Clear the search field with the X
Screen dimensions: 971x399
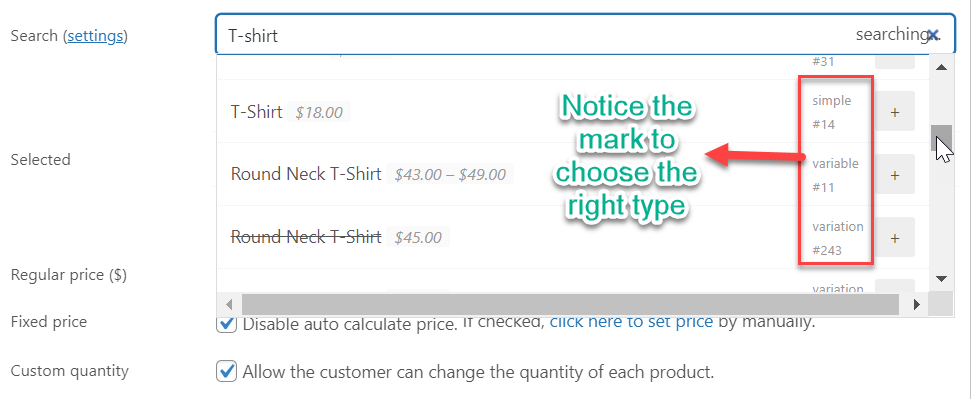(933, 35)
